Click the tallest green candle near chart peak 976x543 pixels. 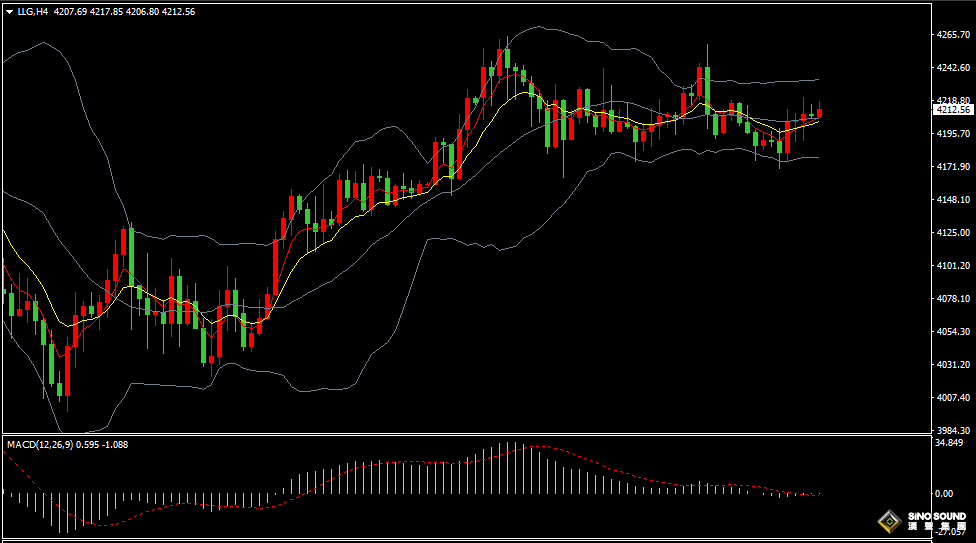707,90
